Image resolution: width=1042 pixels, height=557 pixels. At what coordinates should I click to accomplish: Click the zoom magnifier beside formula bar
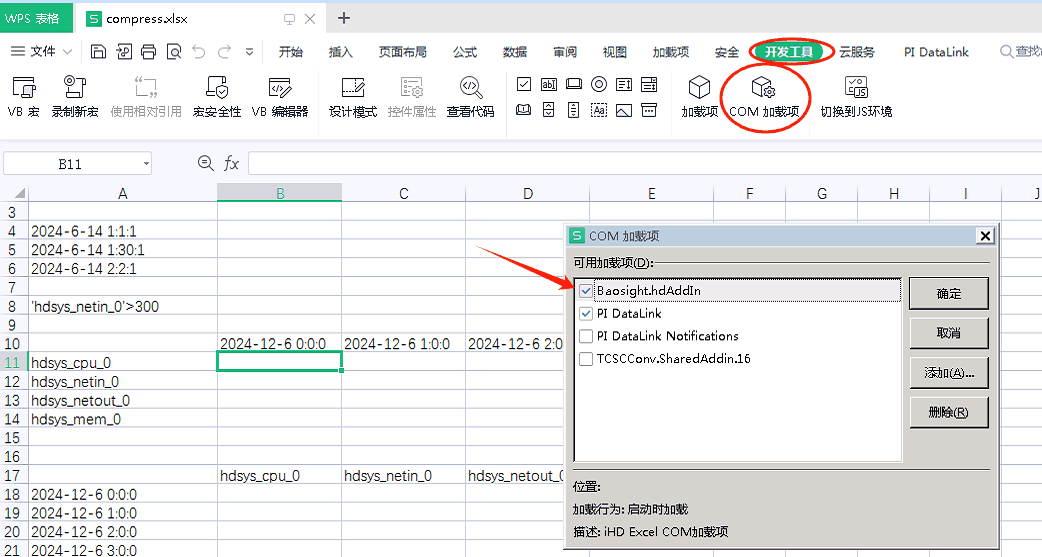206,163
